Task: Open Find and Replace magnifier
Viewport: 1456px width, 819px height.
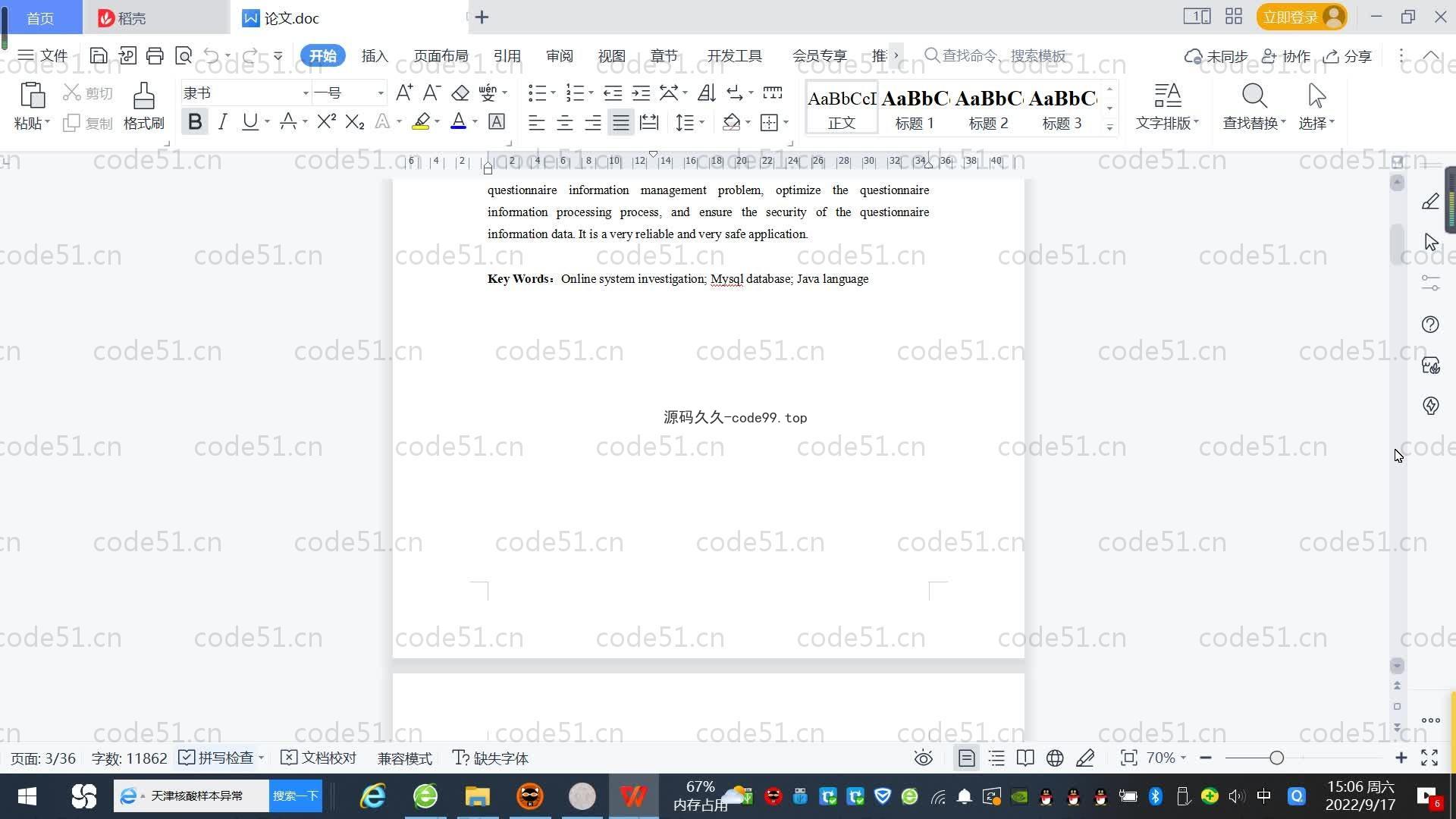Action: [1254, 96]
